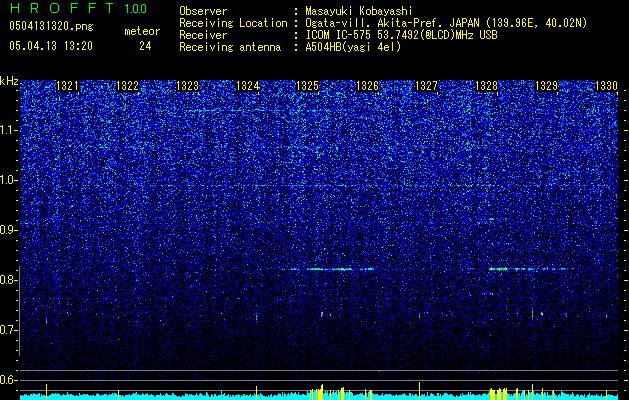Click the meteor echo trace after 1328
This screenshot has width=629, height=400.
tap(529, 269)
